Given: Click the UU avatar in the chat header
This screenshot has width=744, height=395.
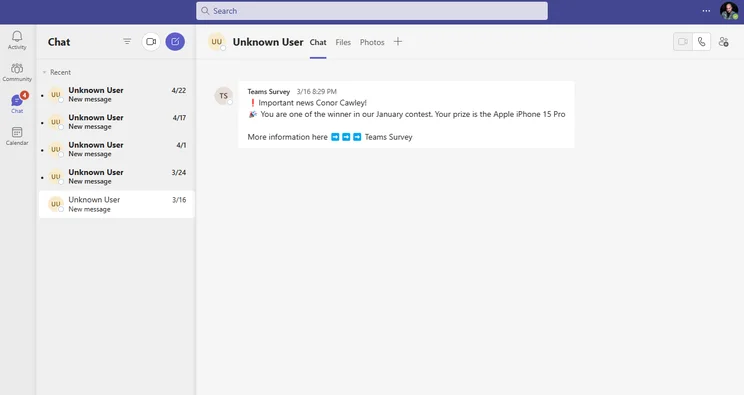Looking at the screenshot, I should pos(217,42).
